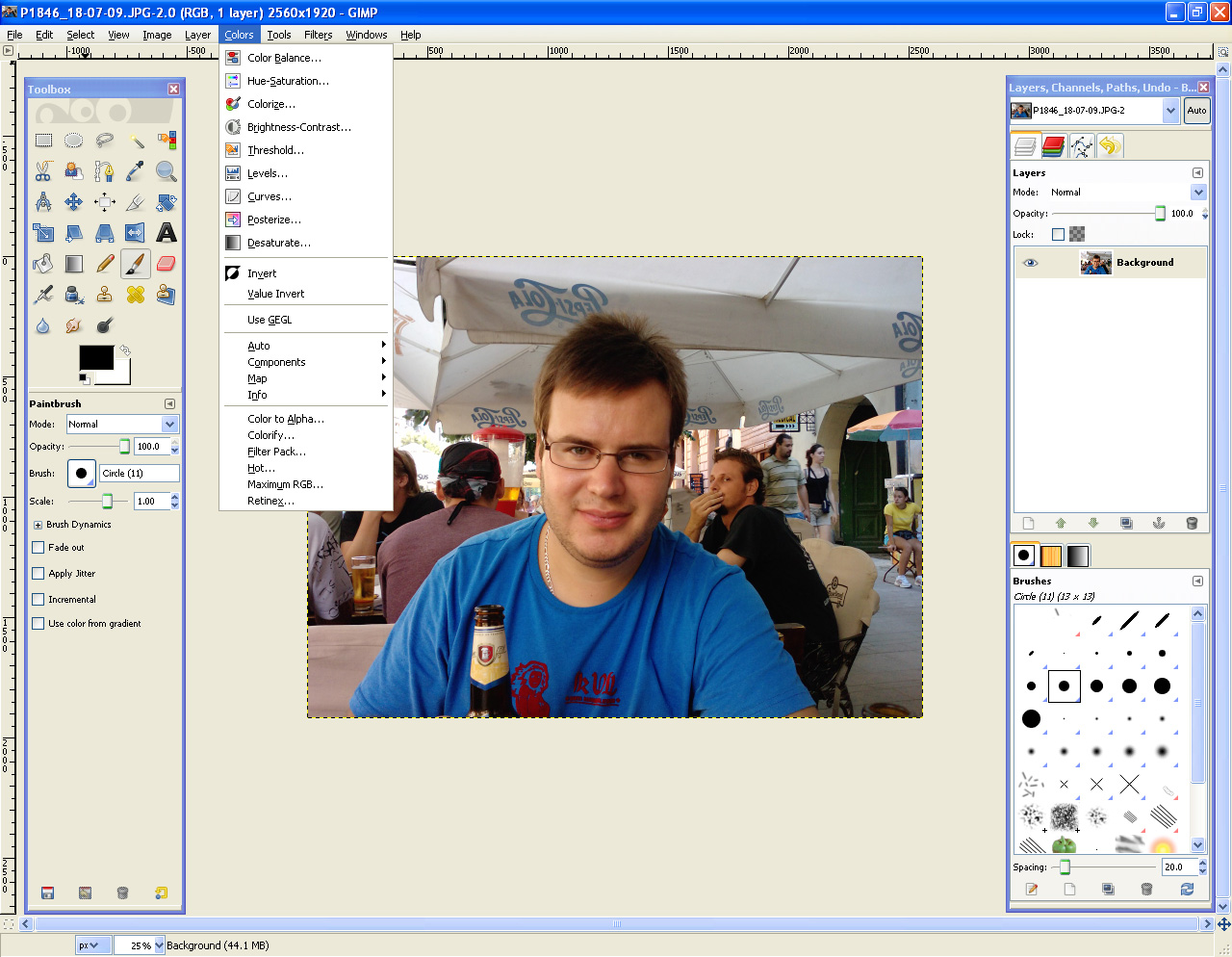Hide the Background layer with eye icon
The height and width of the screenshot is (957, 1232).
coord(1031,263)
